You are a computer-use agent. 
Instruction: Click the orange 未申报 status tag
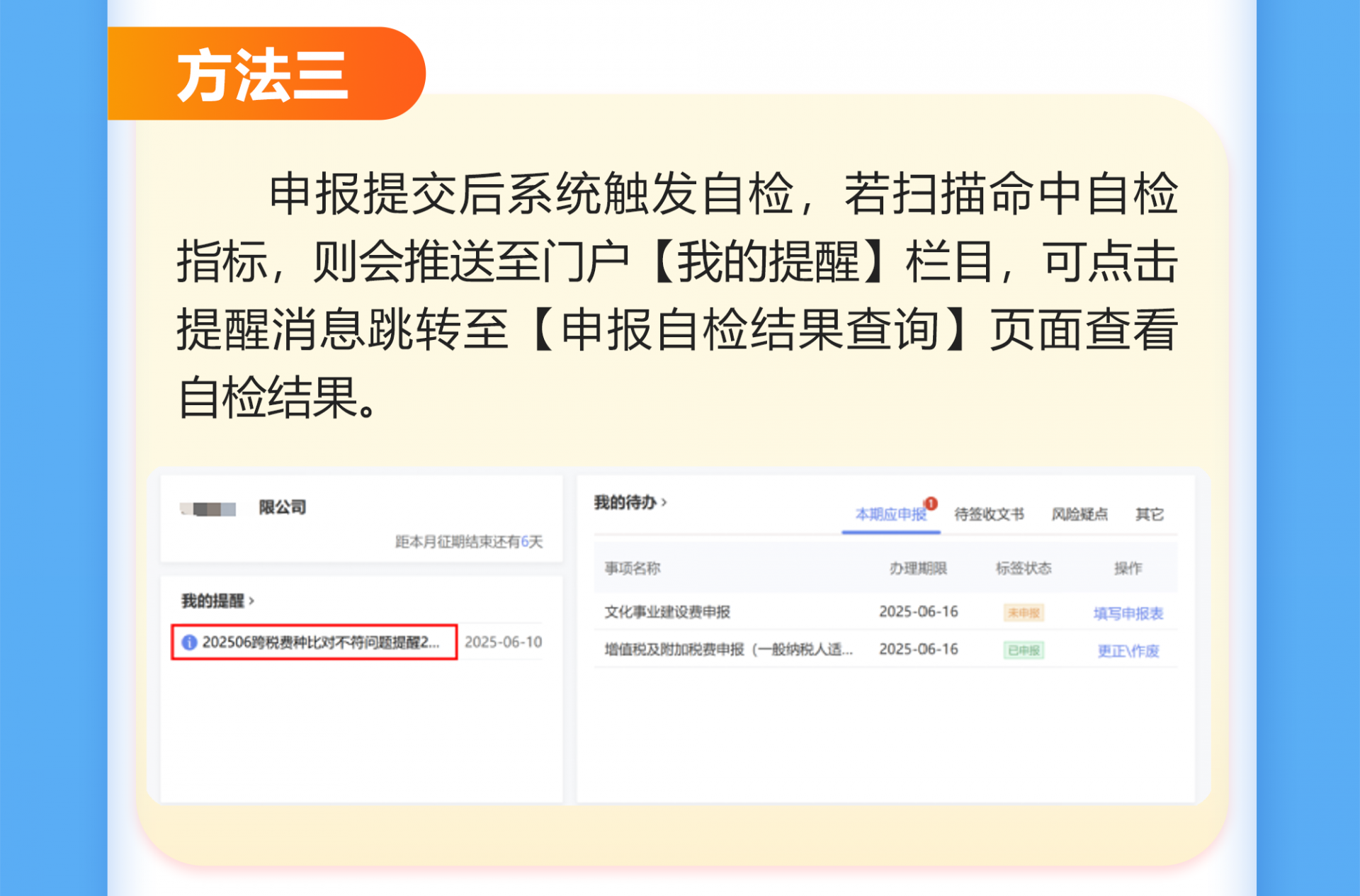[1024, 613]
